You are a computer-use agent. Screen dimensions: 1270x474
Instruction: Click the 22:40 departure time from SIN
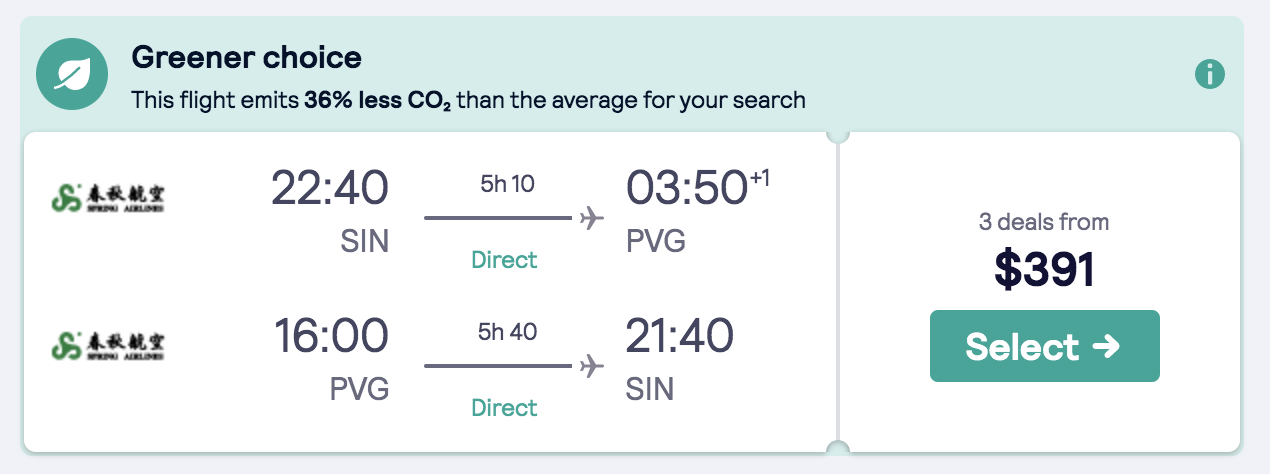click(329, 188)
